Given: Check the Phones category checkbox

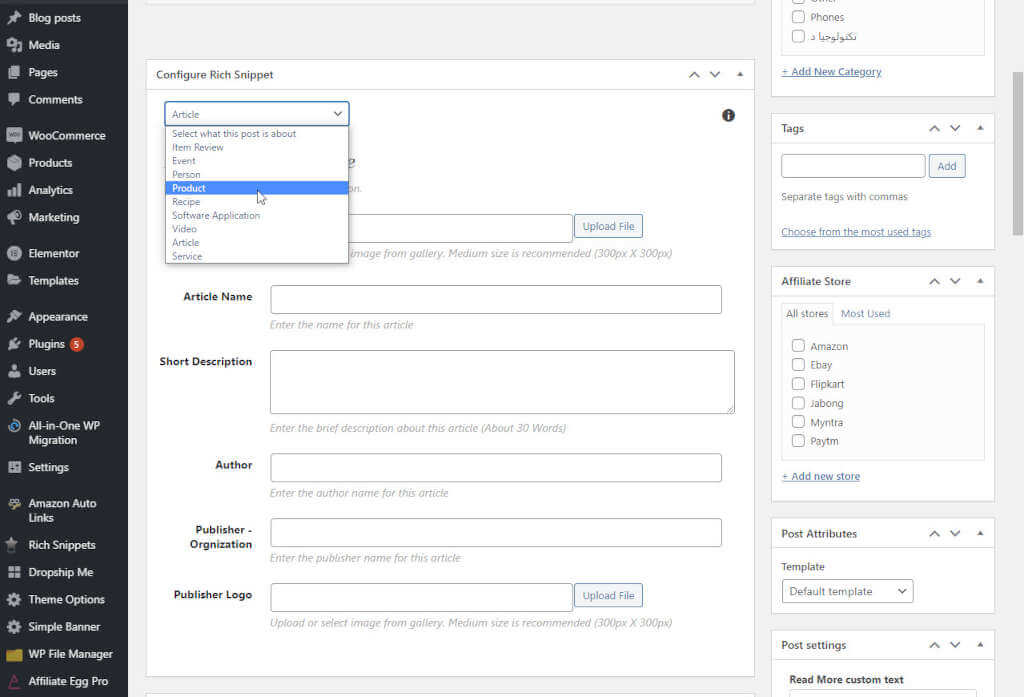Looking at the screenshot, I should 798,17.
